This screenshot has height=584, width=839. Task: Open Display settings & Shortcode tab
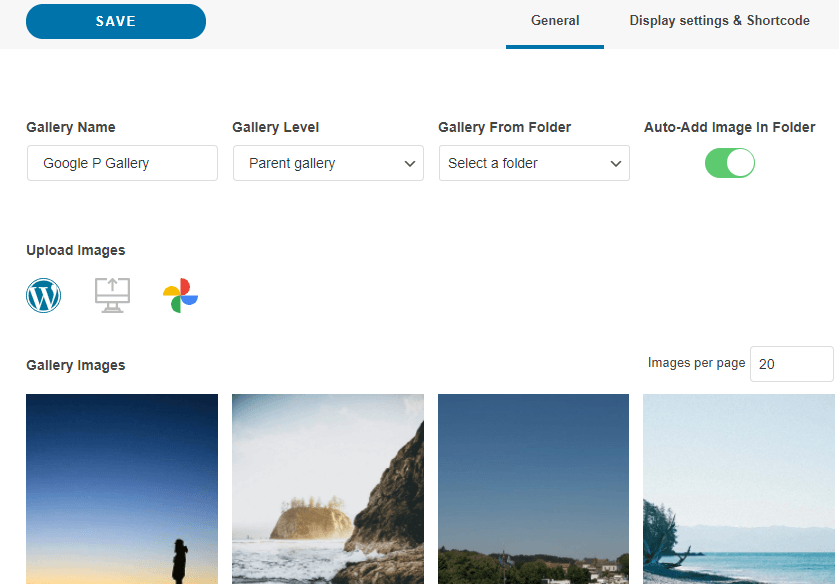point(719,21)
